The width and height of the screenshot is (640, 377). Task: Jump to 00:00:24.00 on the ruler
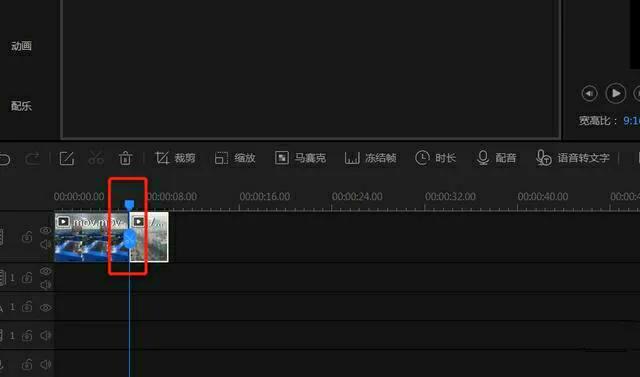(357, 197)
